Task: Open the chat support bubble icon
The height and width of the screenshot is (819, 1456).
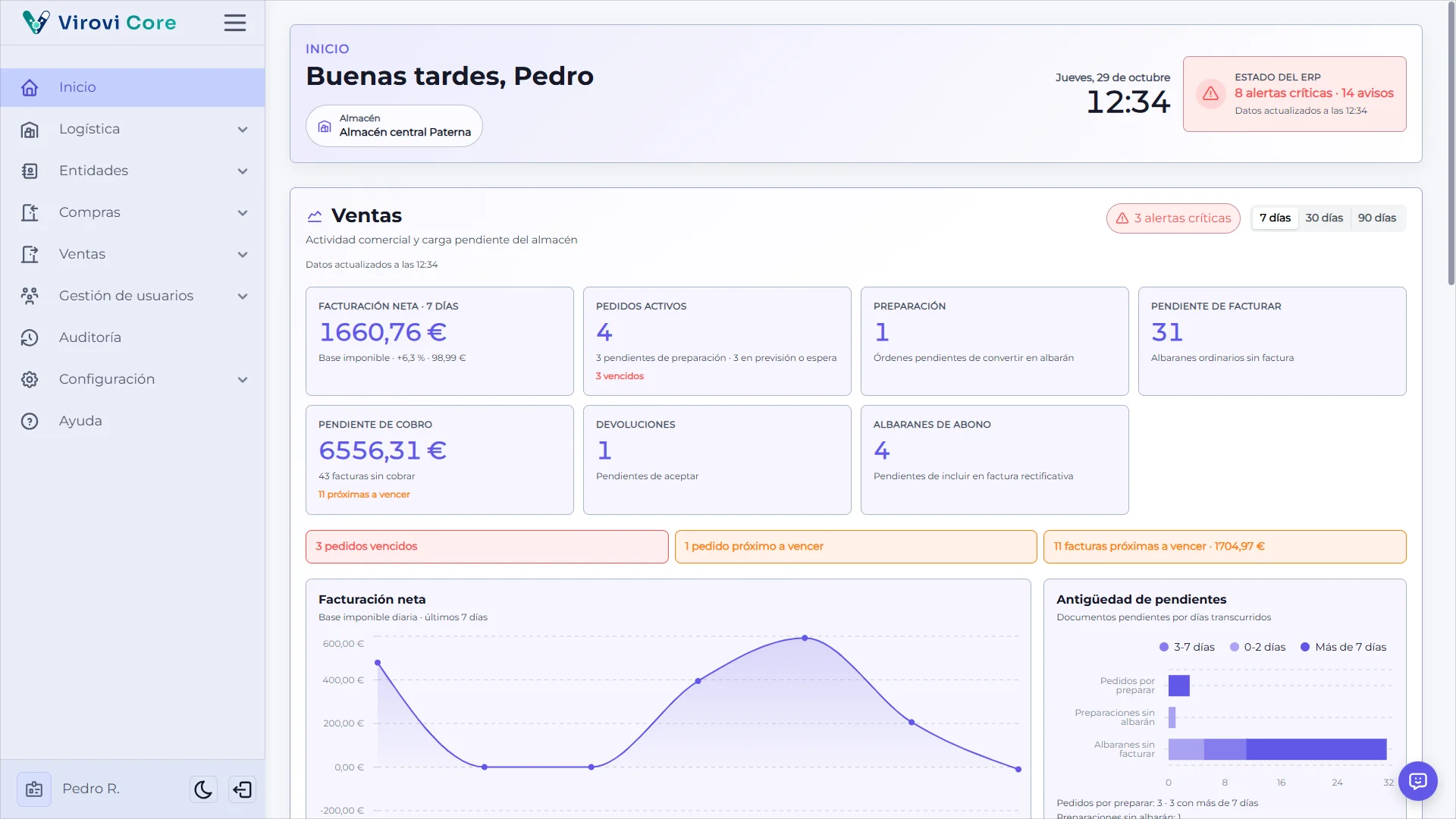Action: click(x=1418, y=781)
